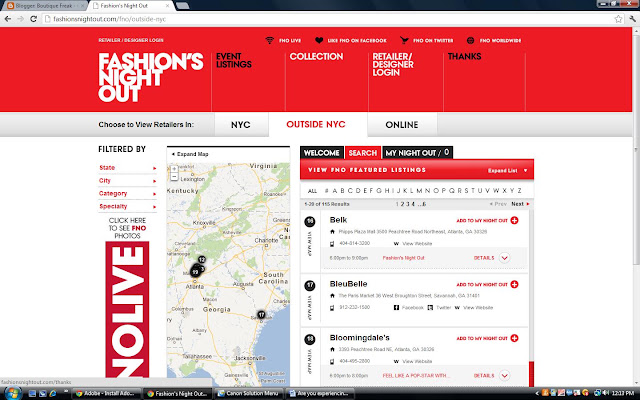Select the Outside NYC tab
This screenshot has height=400, width=640.
pos(316,124)
